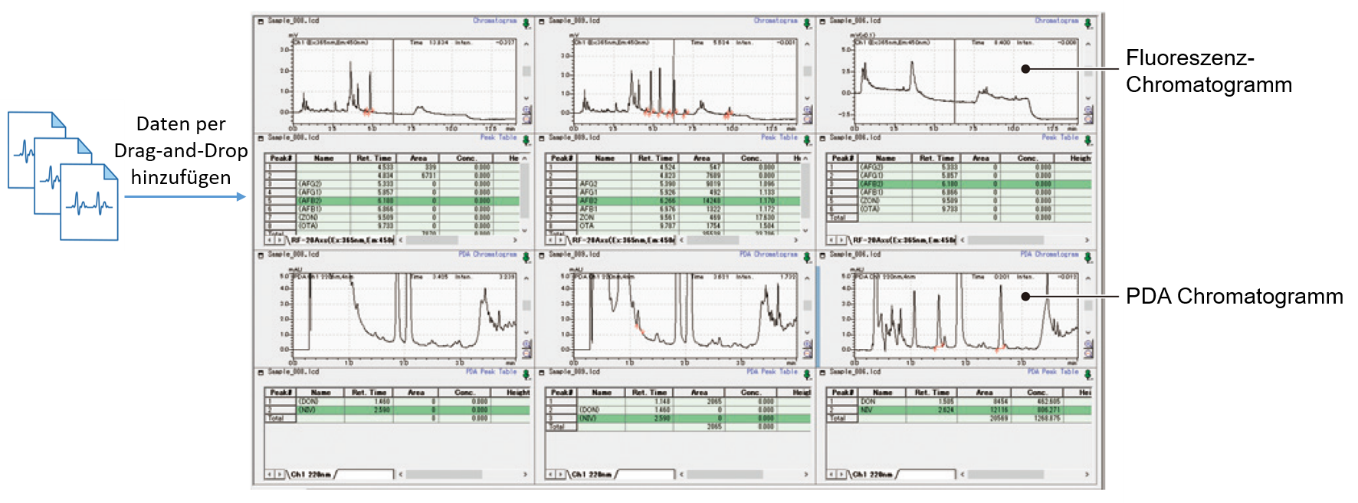
Task: Click green pin icon of Sample_006 Chromatogram panel
Action: point(1089,24)
